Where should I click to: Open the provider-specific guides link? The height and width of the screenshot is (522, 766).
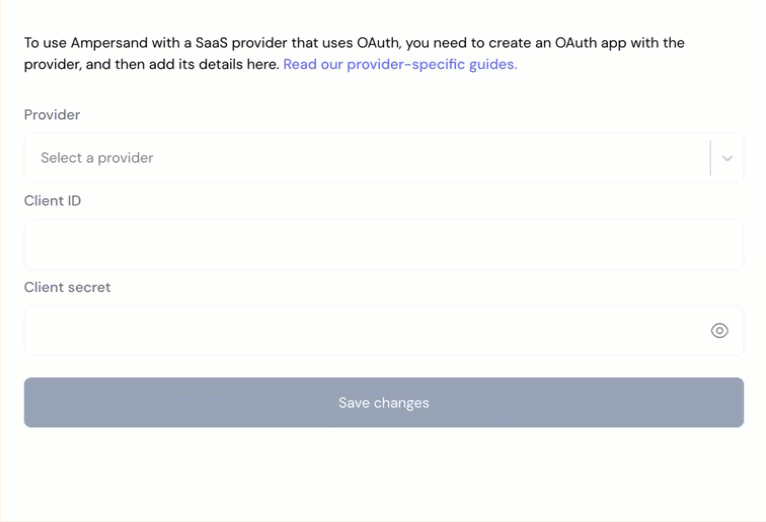click(400, 64)
